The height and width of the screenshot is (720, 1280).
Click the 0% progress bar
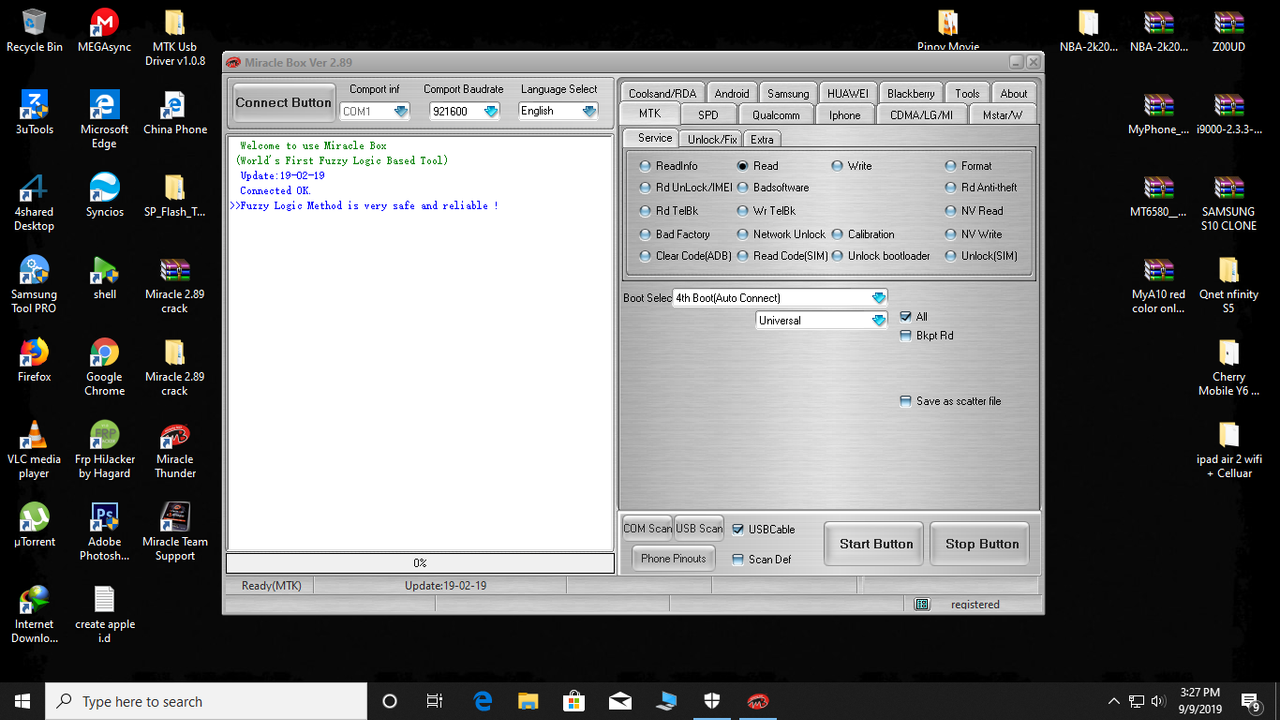click(x=420, y=564)
